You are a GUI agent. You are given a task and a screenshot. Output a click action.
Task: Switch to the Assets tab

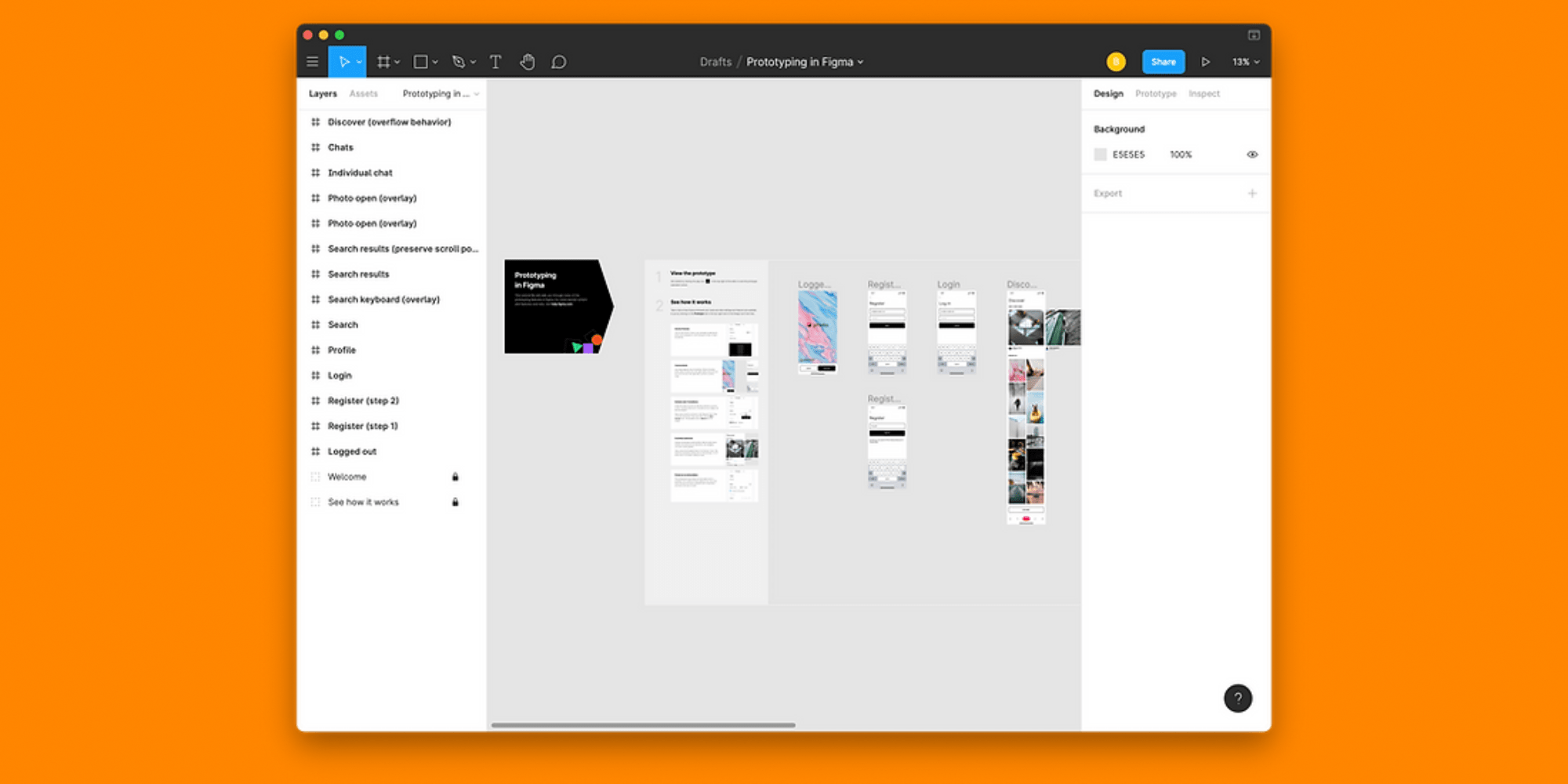[x=363, y=93]
